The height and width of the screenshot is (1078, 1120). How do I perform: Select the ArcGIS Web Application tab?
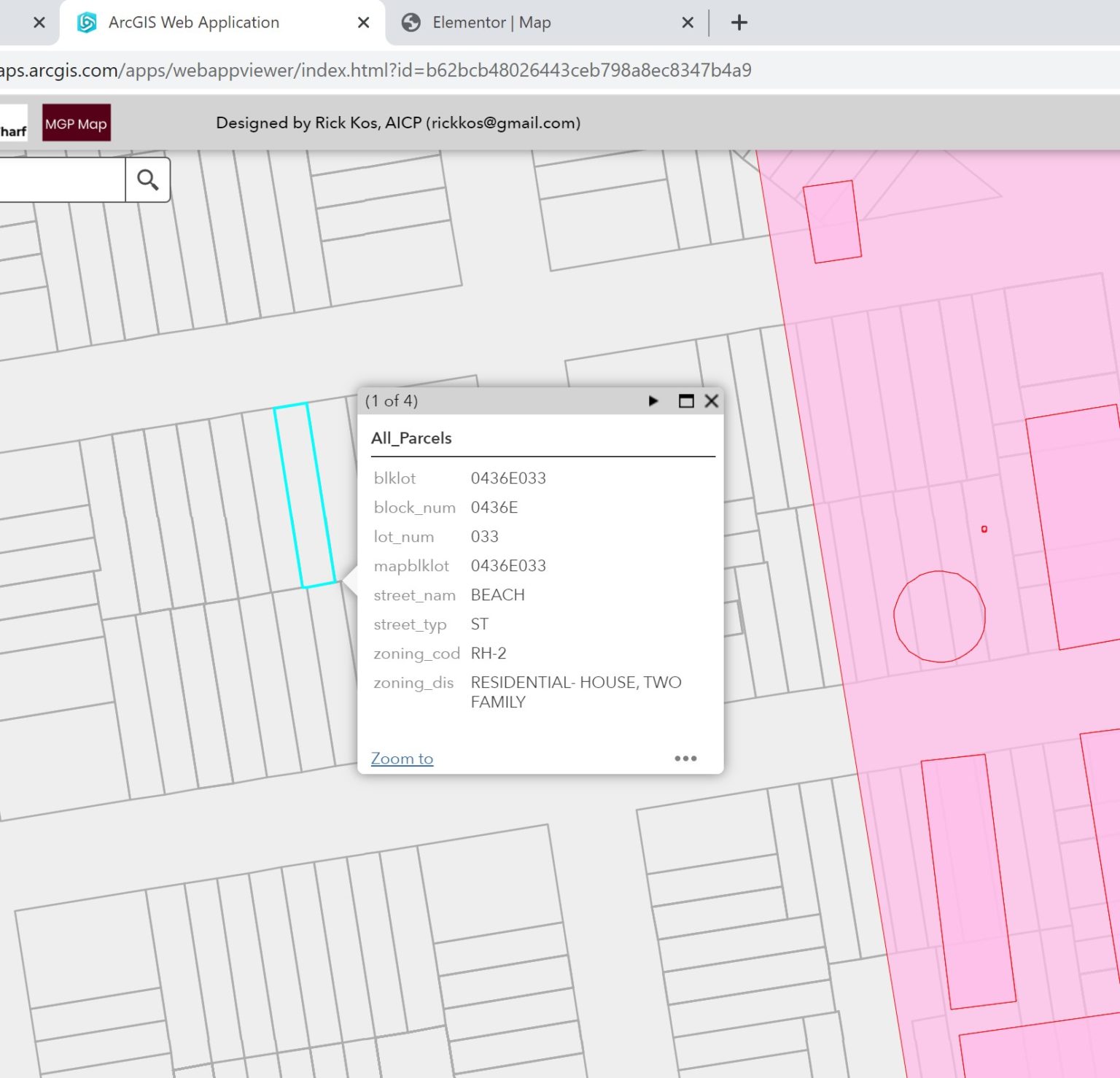pyautogui.click(x=194, y=23)
